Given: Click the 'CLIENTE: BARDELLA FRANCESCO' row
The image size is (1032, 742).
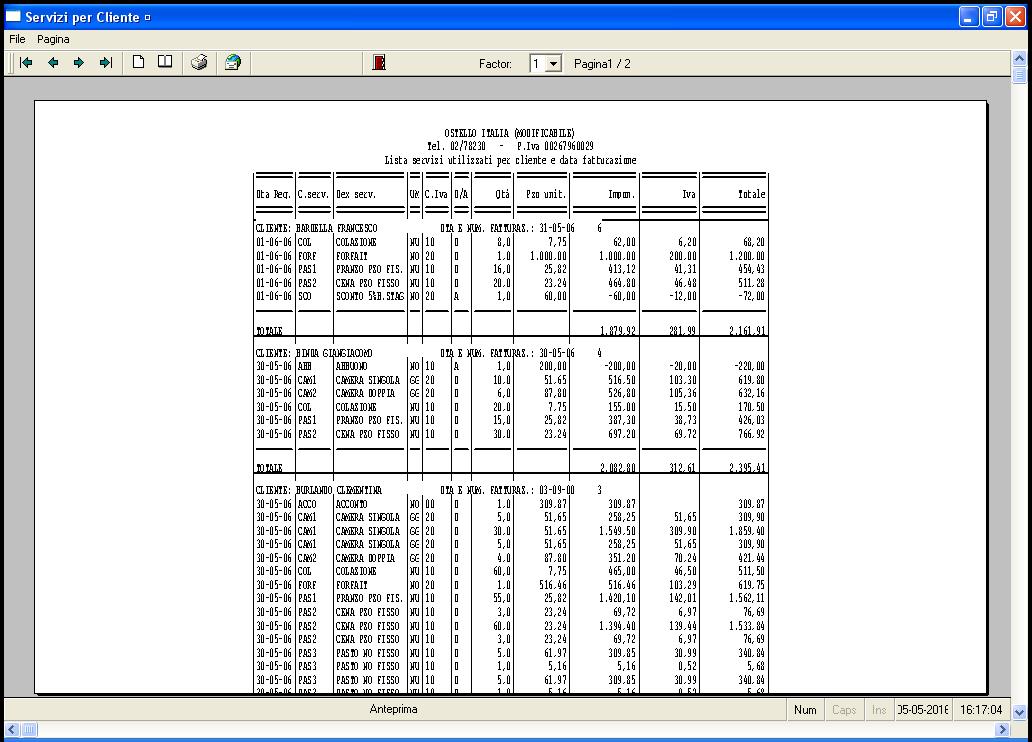Looking at the screenshot, I should click(428, 228).
